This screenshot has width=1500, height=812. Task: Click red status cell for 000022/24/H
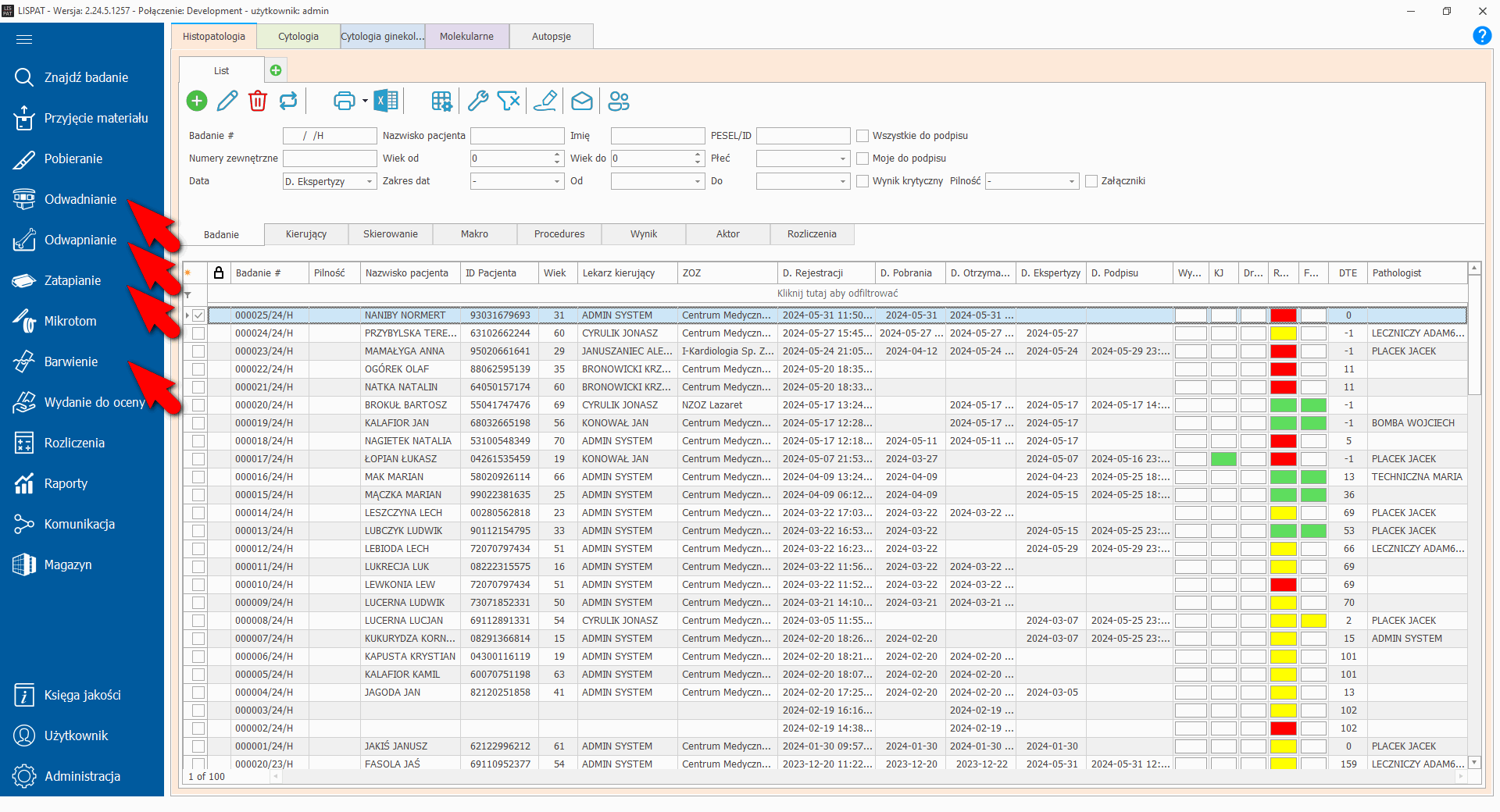(x=1283, y=369)
